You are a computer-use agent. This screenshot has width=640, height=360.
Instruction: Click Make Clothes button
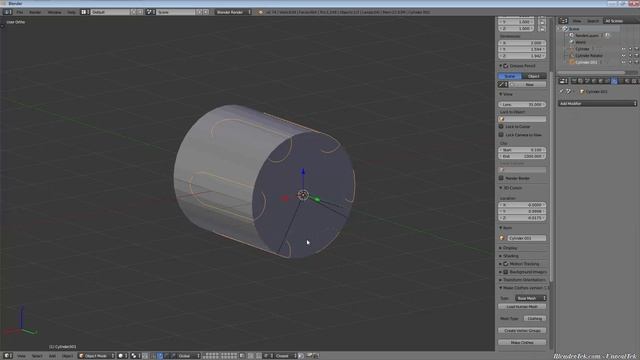522,342
